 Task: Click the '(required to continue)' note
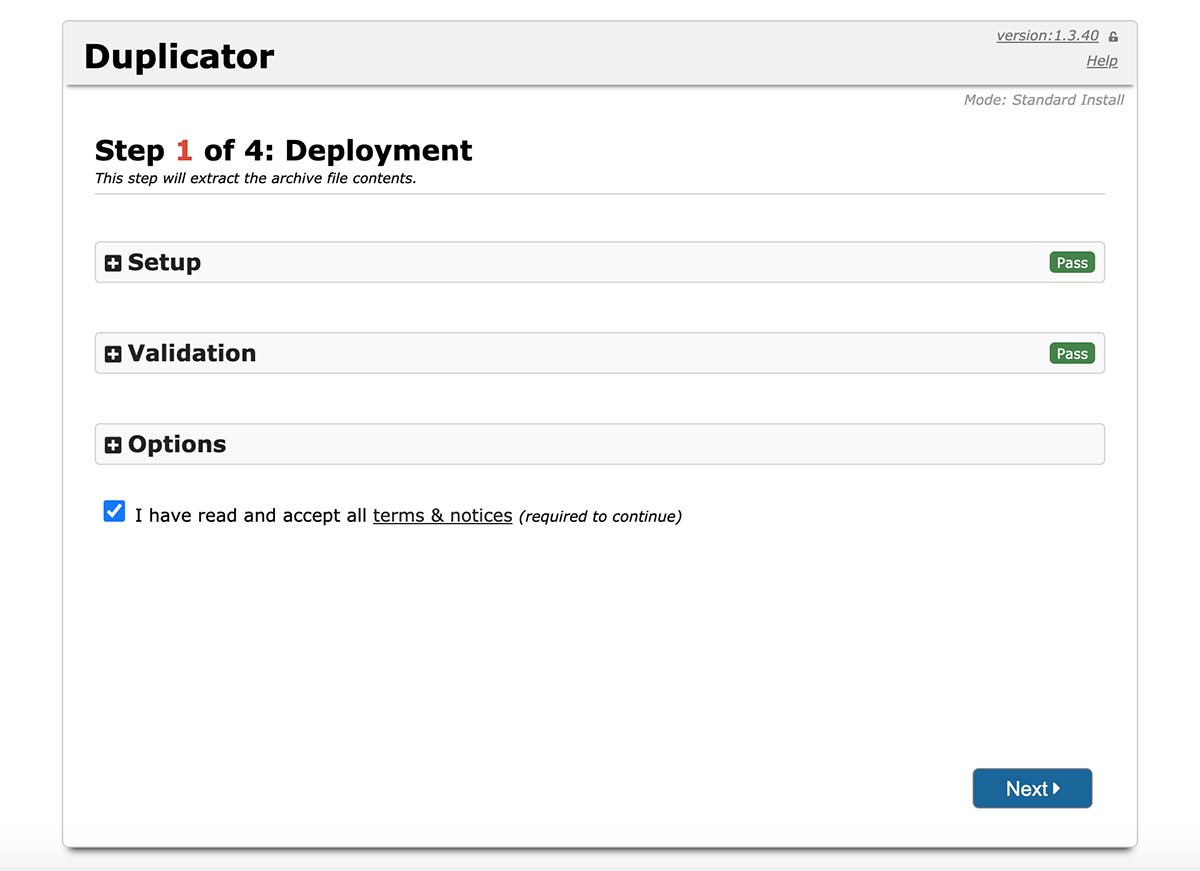point(600,517)
